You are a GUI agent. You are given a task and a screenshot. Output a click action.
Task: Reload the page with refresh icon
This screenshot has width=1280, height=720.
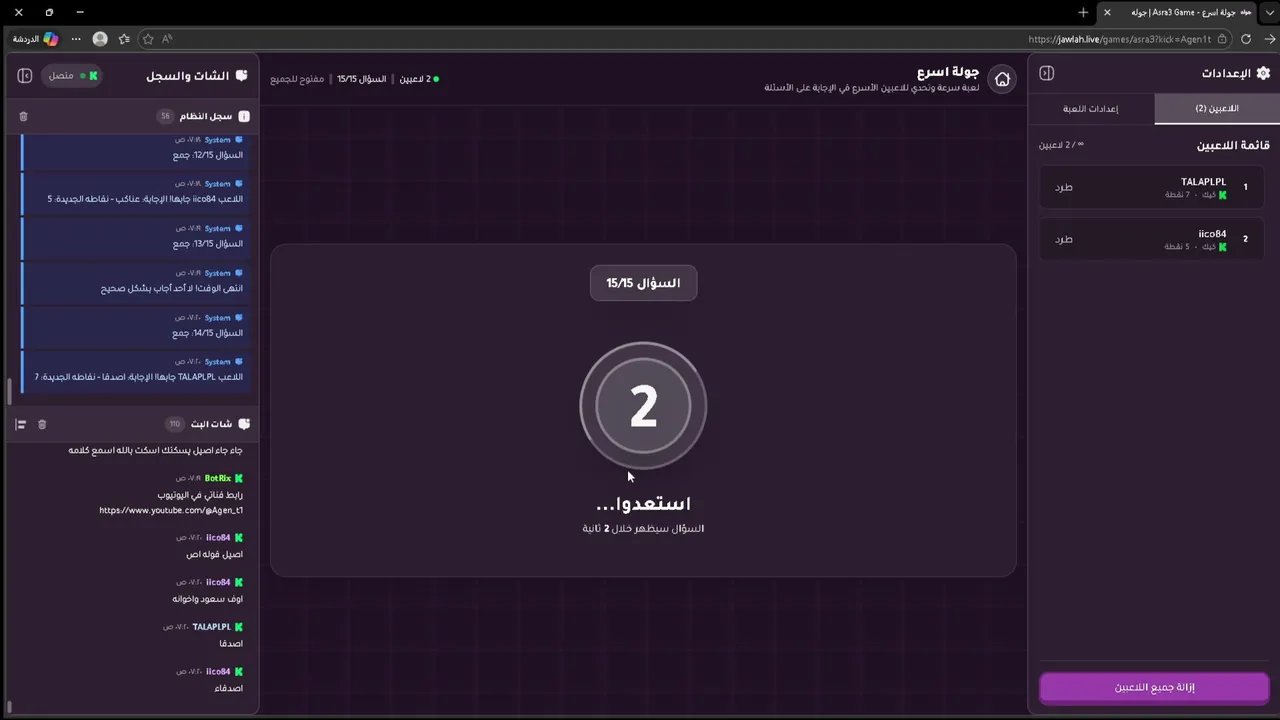click(1246, 39)
